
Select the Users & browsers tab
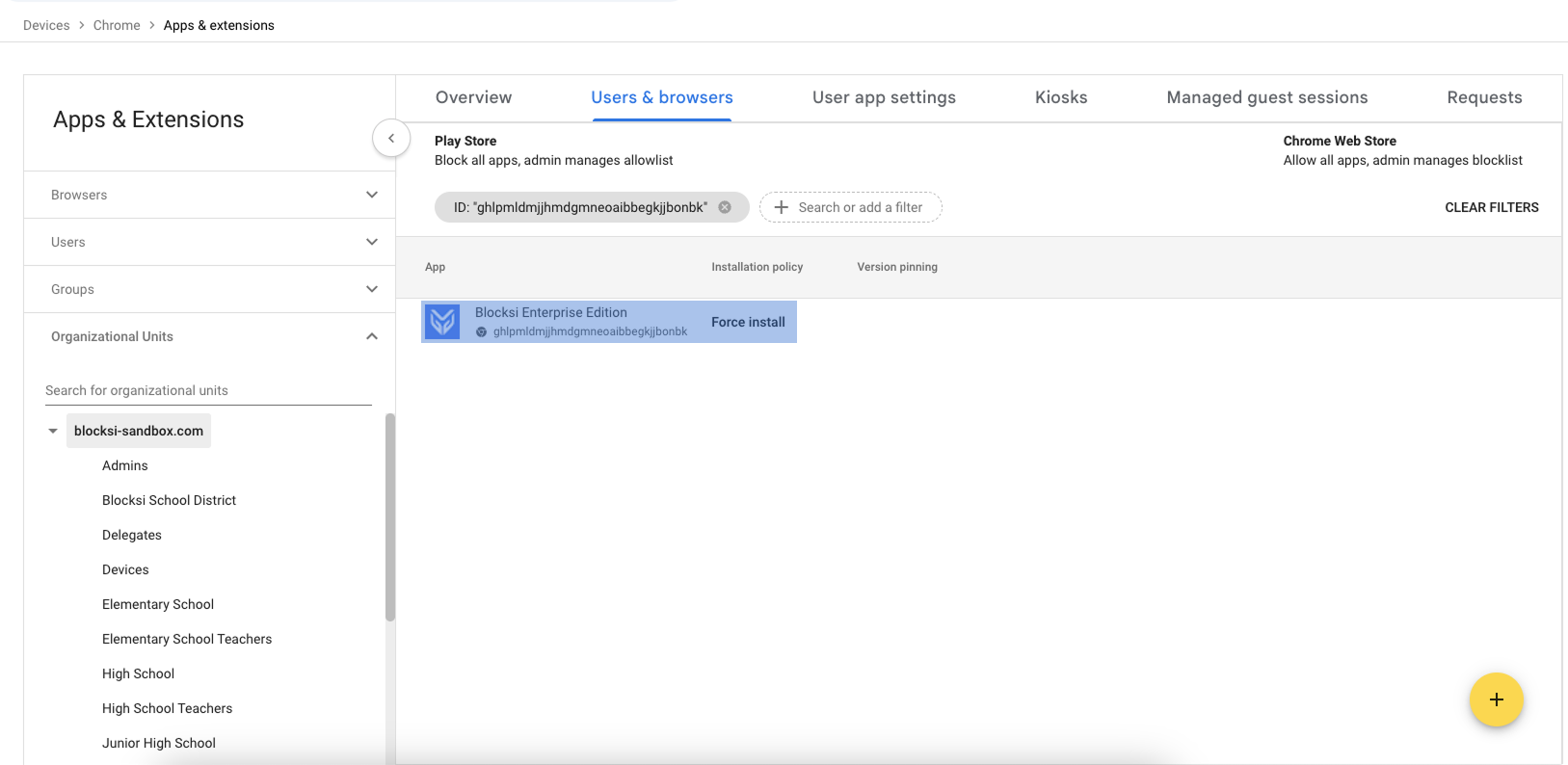[x=662, y=97]
